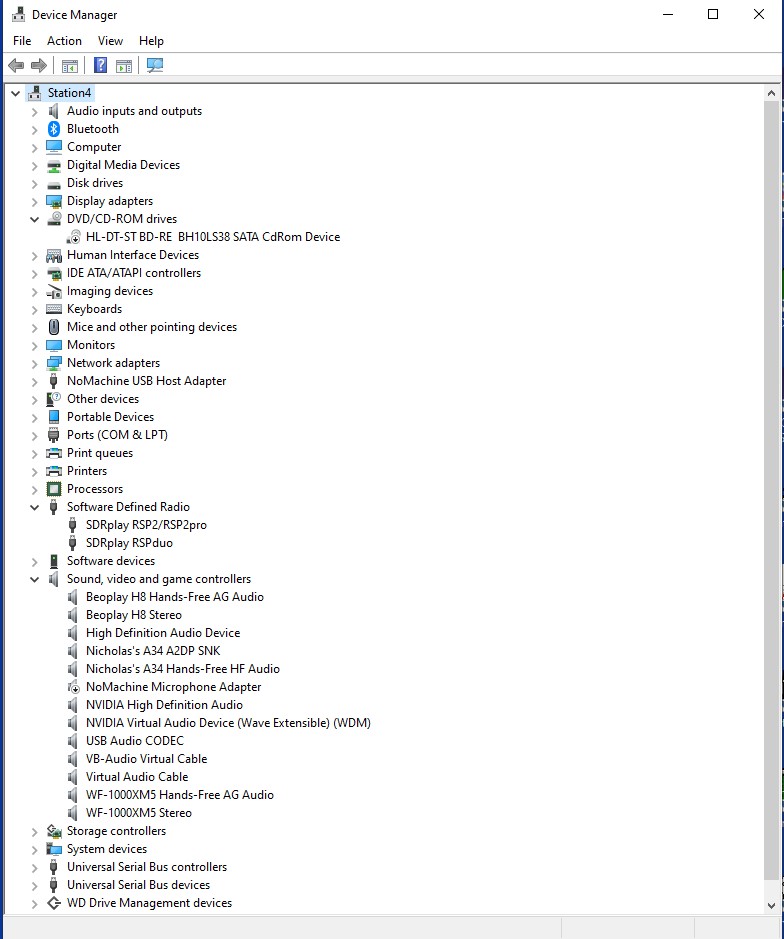Expand the Monitors category
This screenshot has height=939, width=784.
[34, 346]
